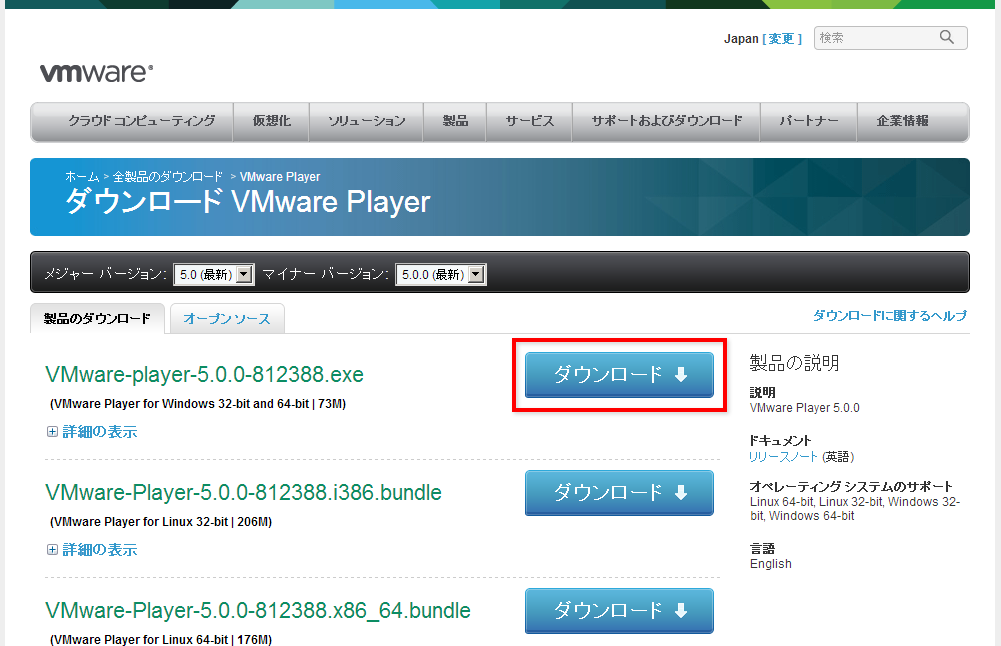The image size is (1001, 646).
Task: Download the x86_64.bundle Linux 64-bit file
Action: point(619,611)
